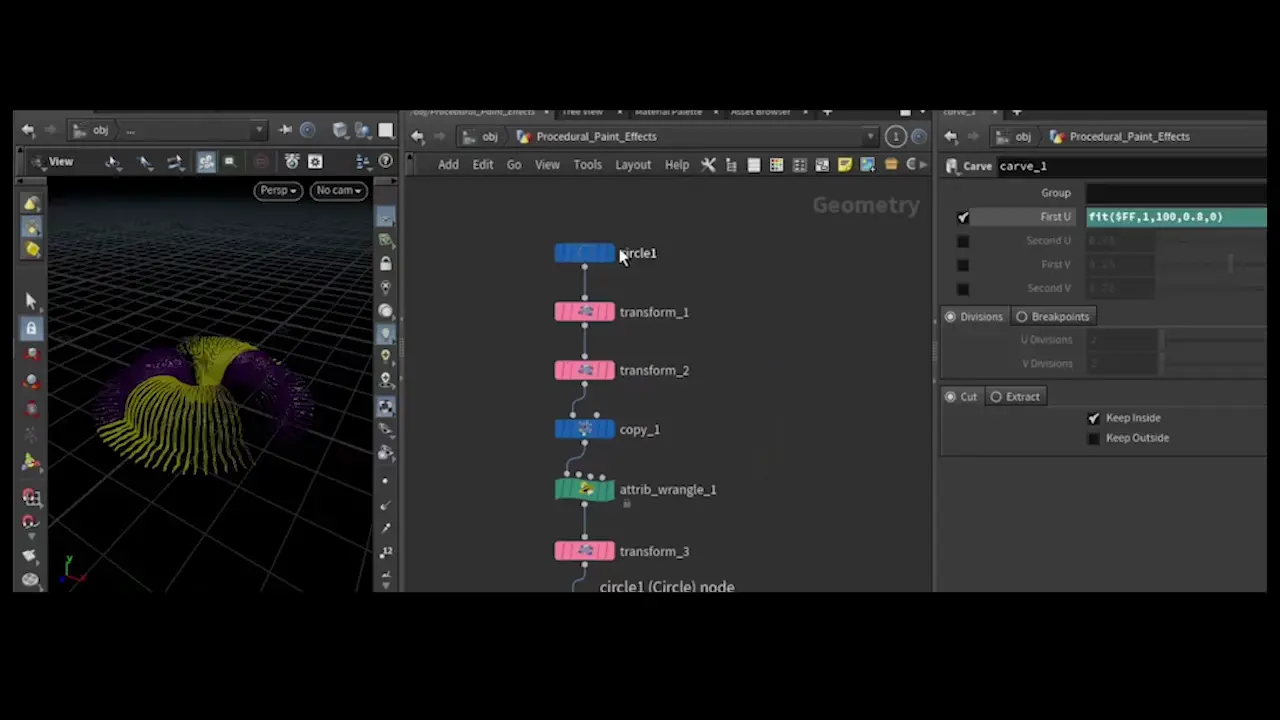The image size is (1280, 720).
Task: Click the Carve node icon in parameter pane
Action: point(954,166)
